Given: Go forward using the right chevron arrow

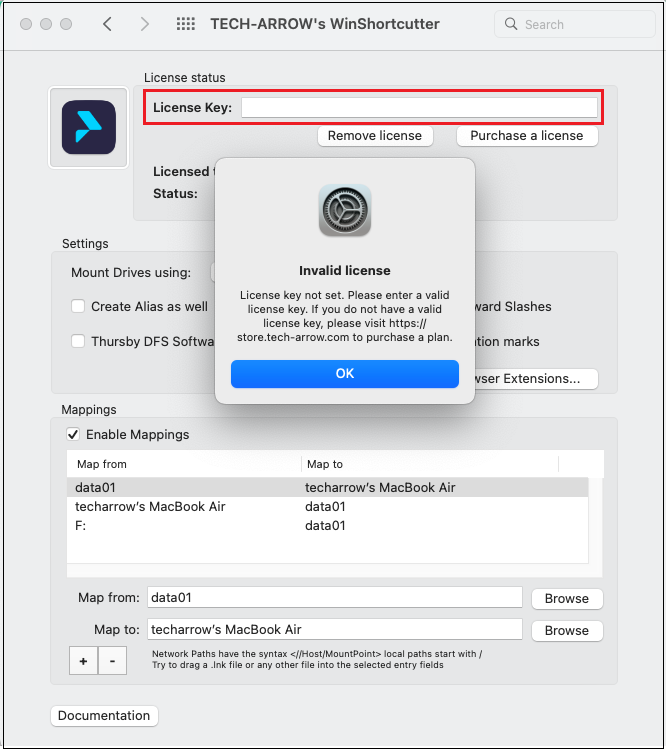Looking at the screenshot, I should (145, 24).
